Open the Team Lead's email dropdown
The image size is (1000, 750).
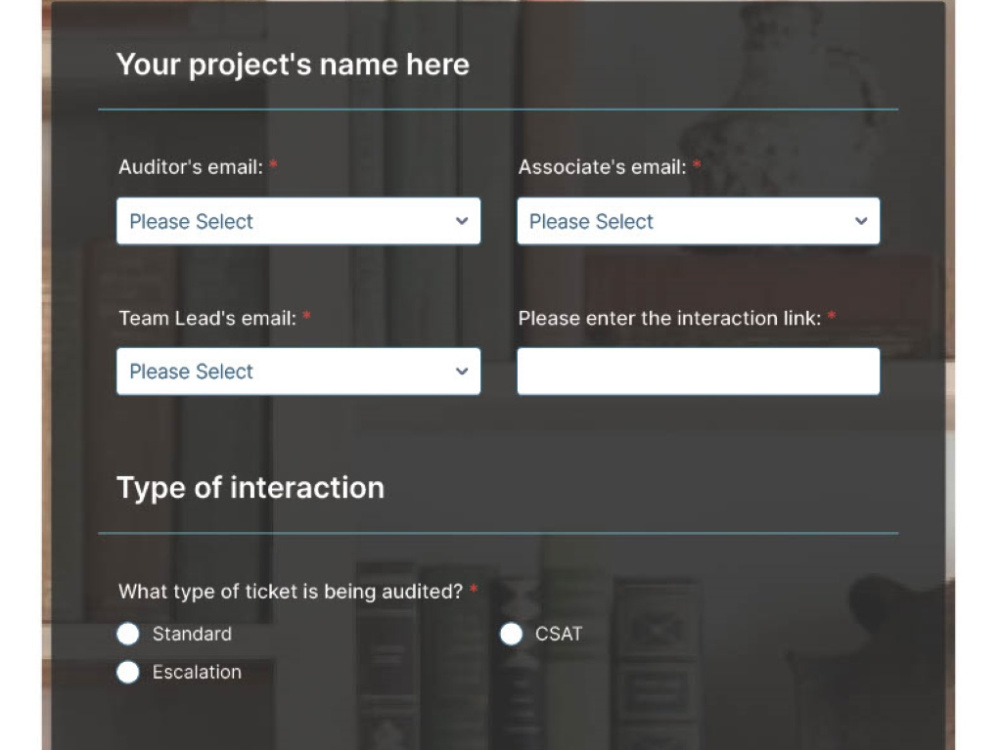tap(298, 371)
